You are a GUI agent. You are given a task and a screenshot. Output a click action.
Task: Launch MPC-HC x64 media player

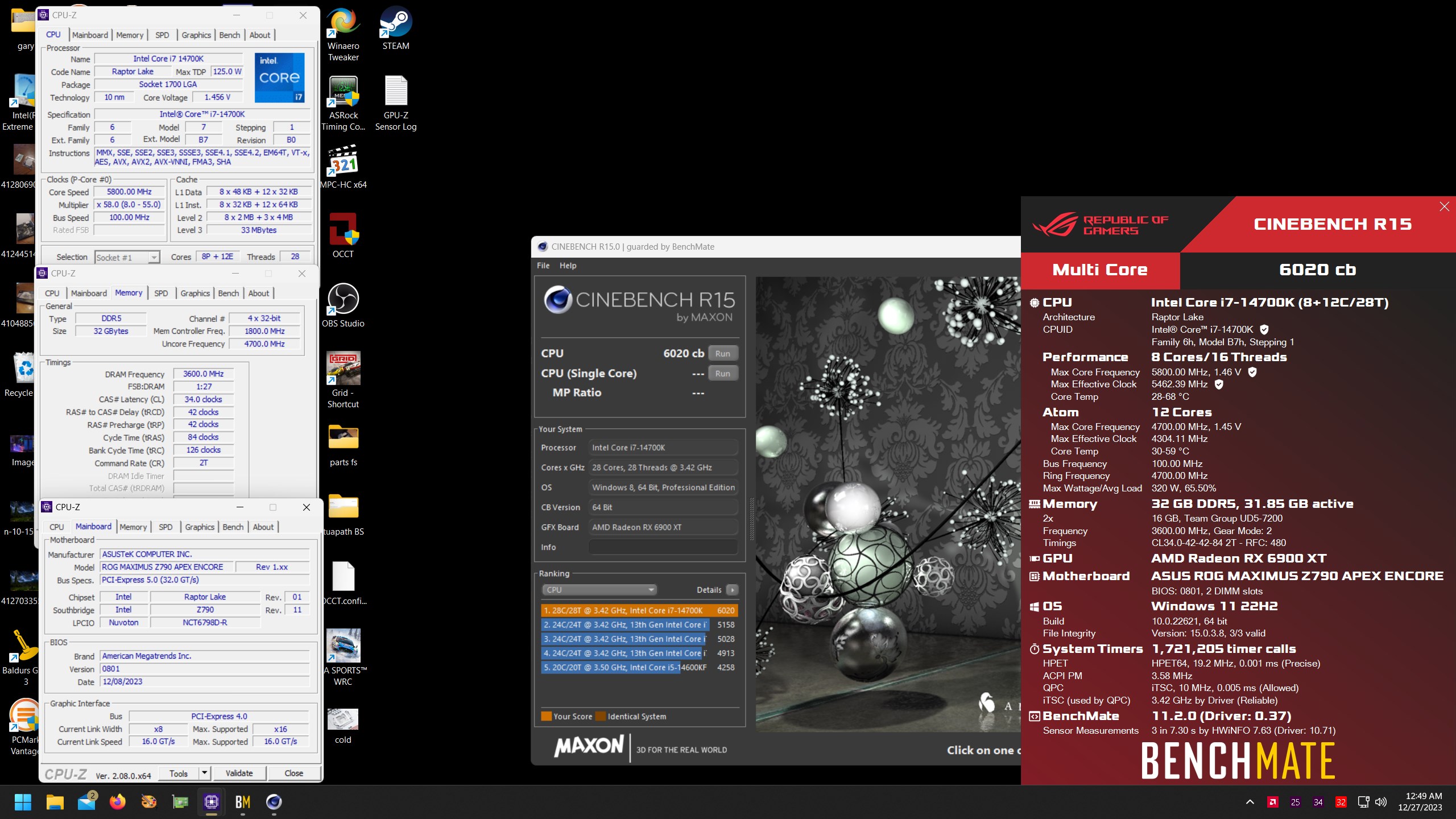(343, 167)
